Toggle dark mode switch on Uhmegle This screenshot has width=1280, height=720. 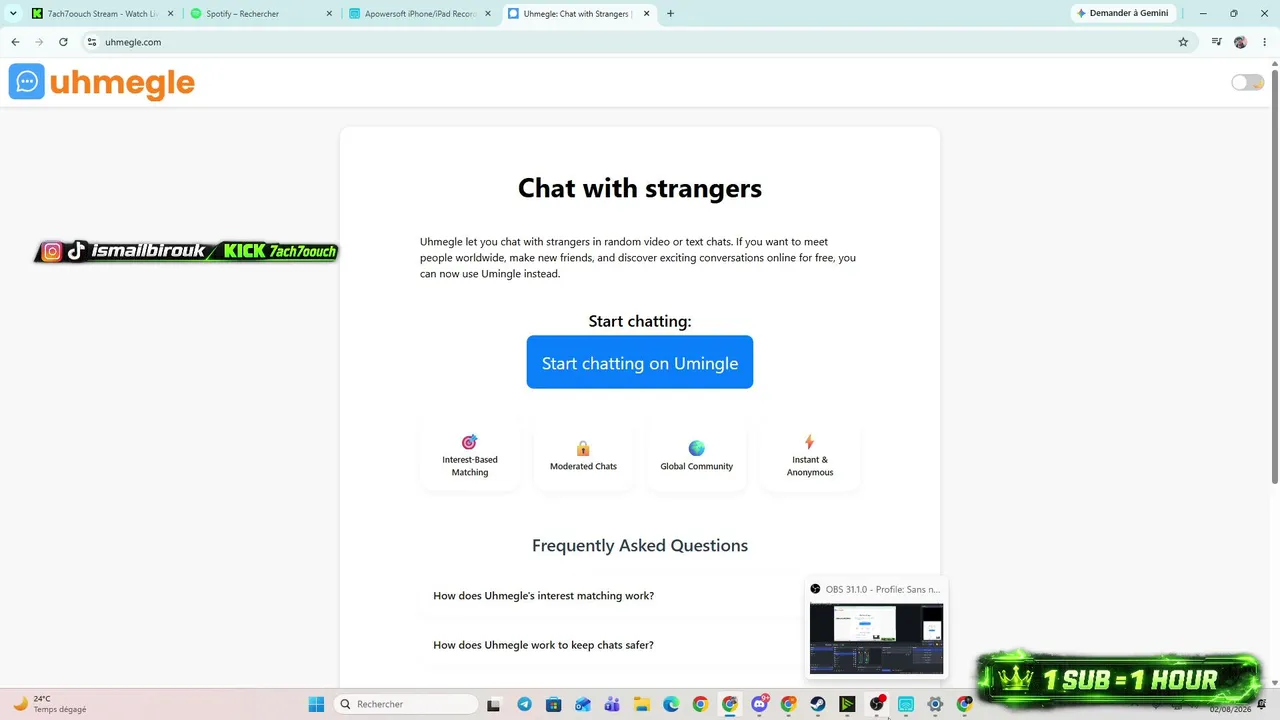click(1247, 82)
